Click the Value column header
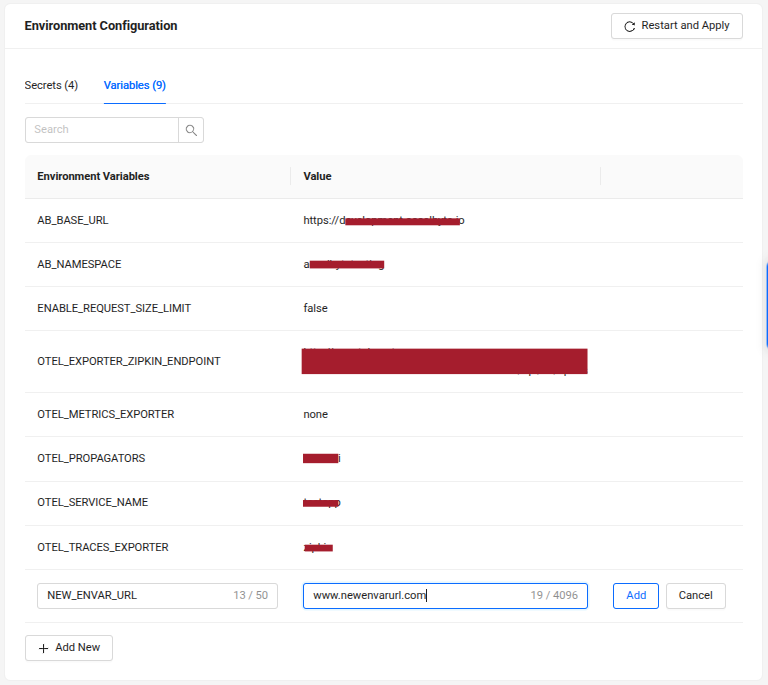This screenshot has height=685, width=768. coord(317,176)
